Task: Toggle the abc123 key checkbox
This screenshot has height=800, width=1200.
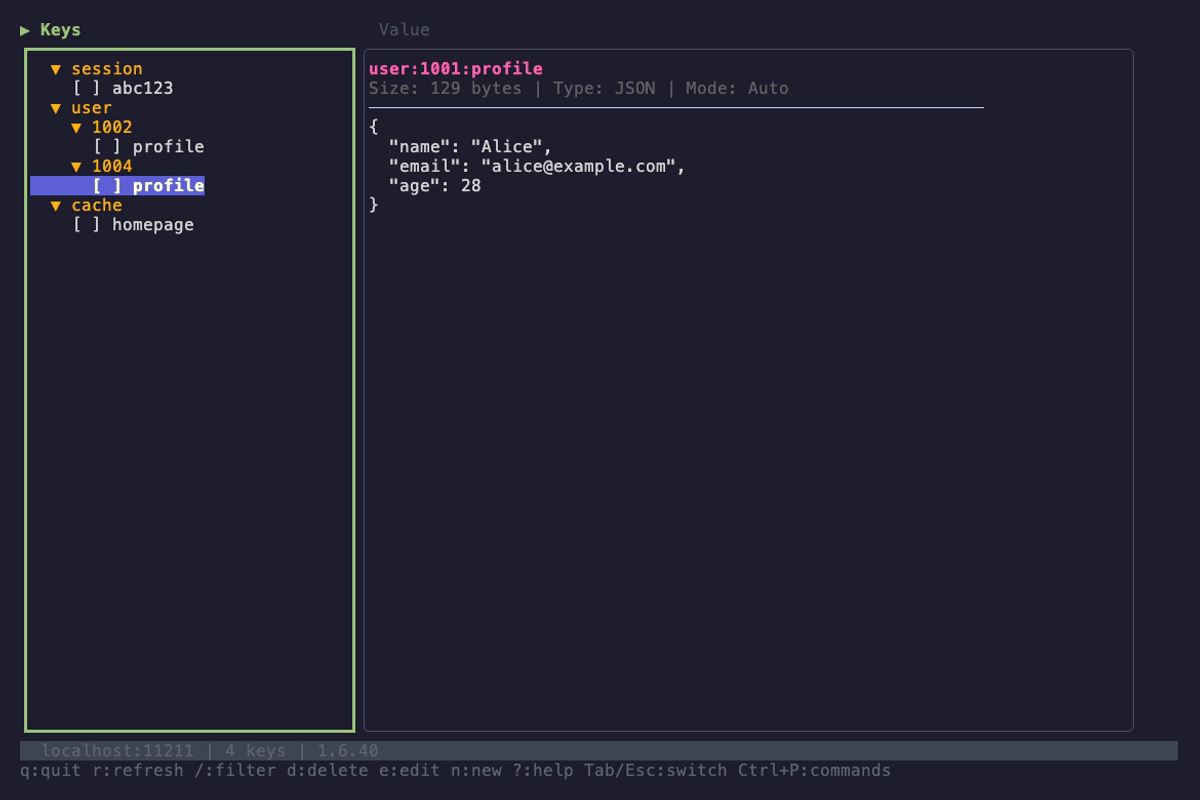Action: [86, 88]
